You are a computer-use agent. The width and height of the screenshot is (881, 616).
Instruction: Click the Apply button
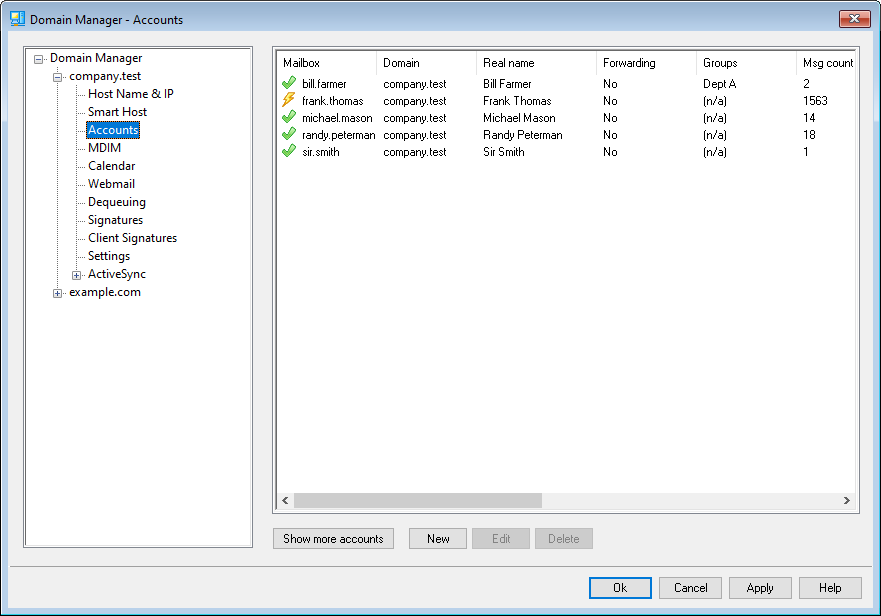coord(760,588)
